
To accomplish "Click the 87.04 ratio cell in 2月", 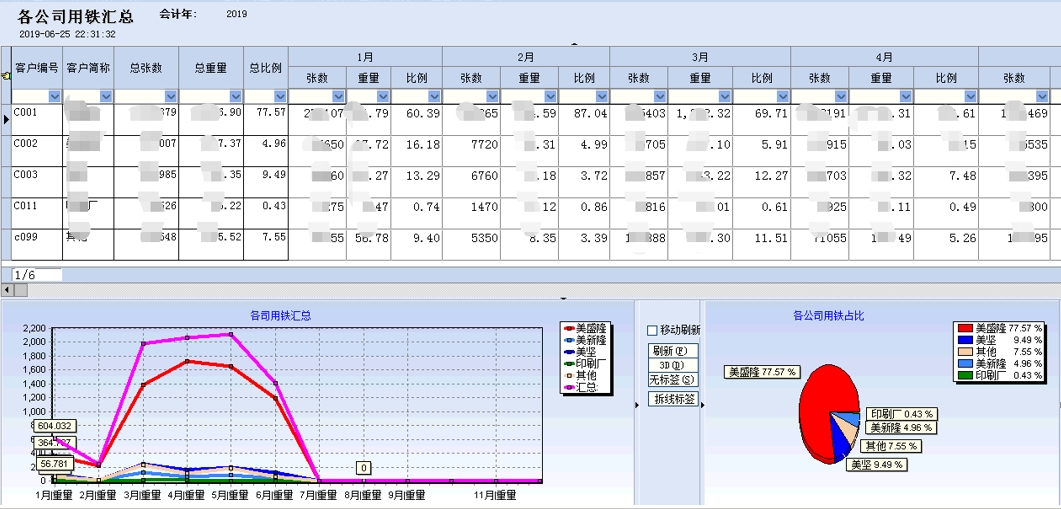I will 585,119.
